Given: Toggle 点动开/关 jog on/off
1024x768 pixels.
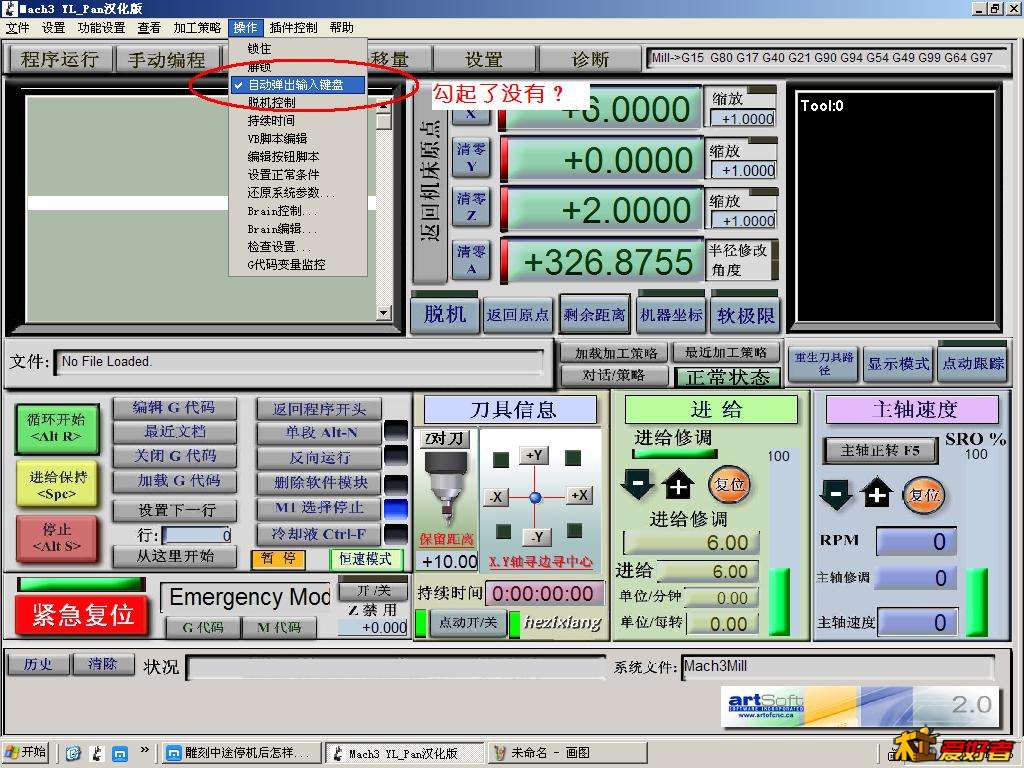Looking at the screenshot, I should tap(468, 622).
